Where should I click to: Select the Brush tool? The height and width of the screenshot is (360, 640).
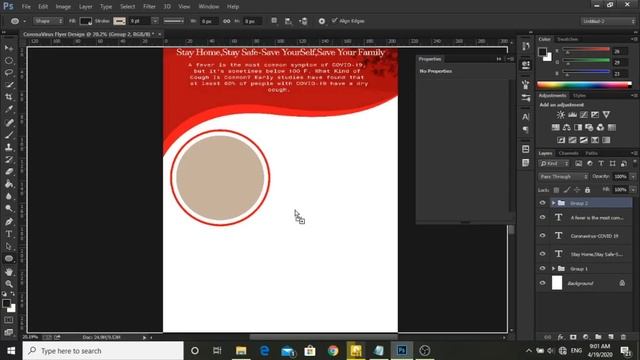9,135
